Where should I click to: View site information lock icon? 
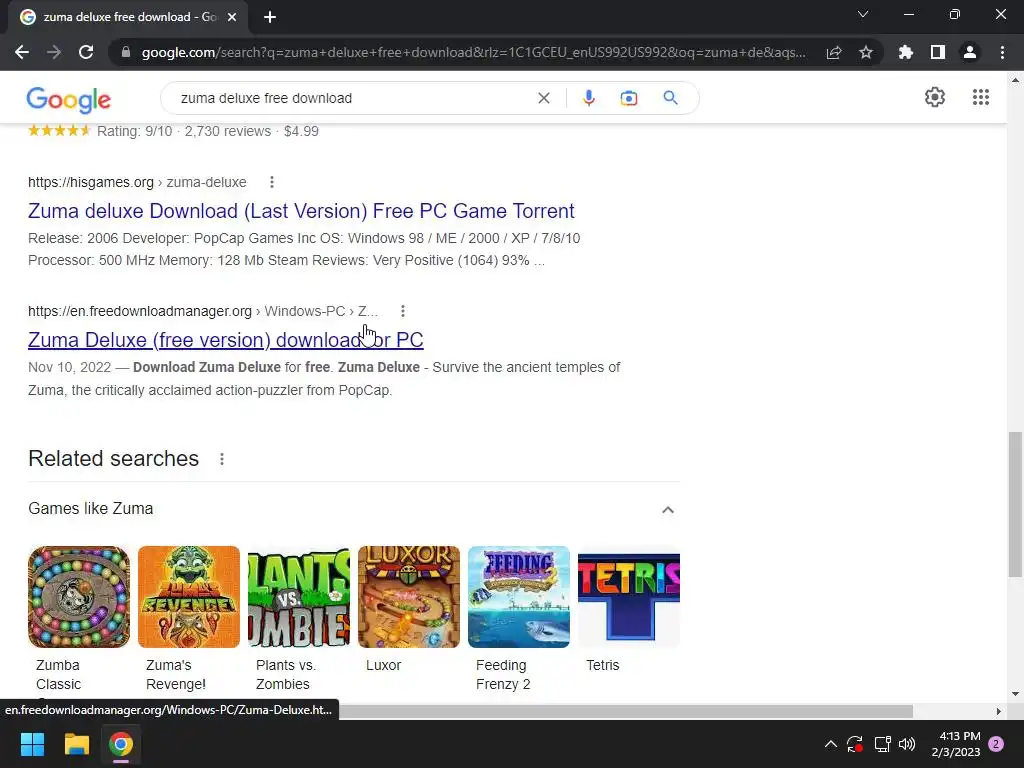coord(126,52)
